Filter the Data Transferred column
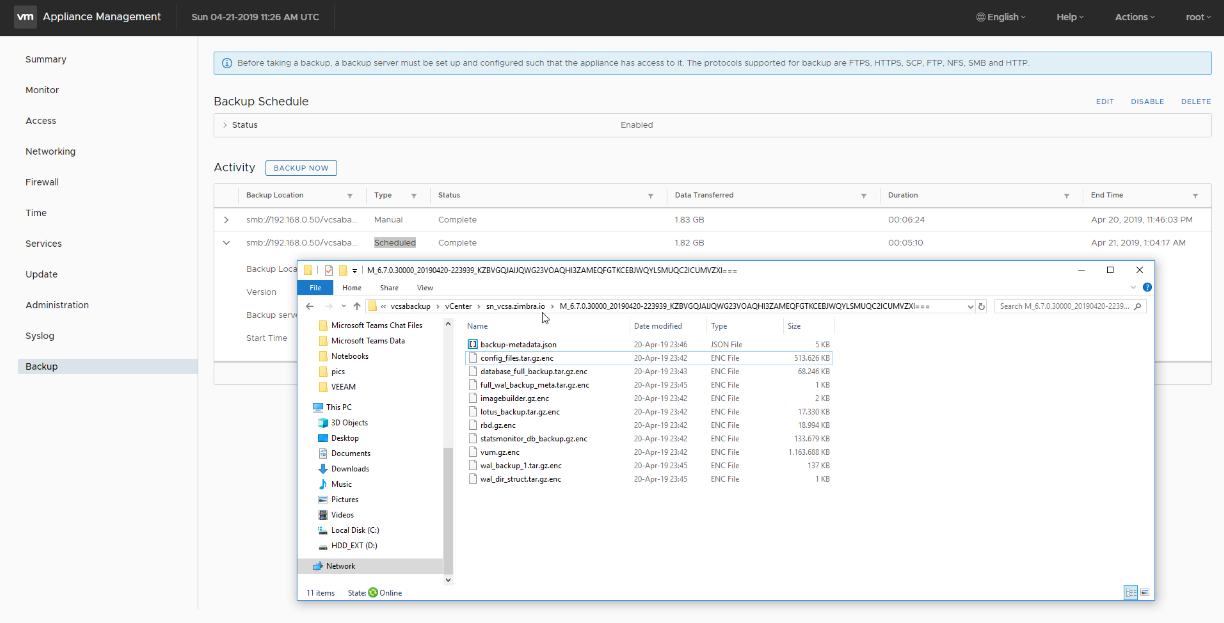The image size is (1224, 623). click(863, 196)
